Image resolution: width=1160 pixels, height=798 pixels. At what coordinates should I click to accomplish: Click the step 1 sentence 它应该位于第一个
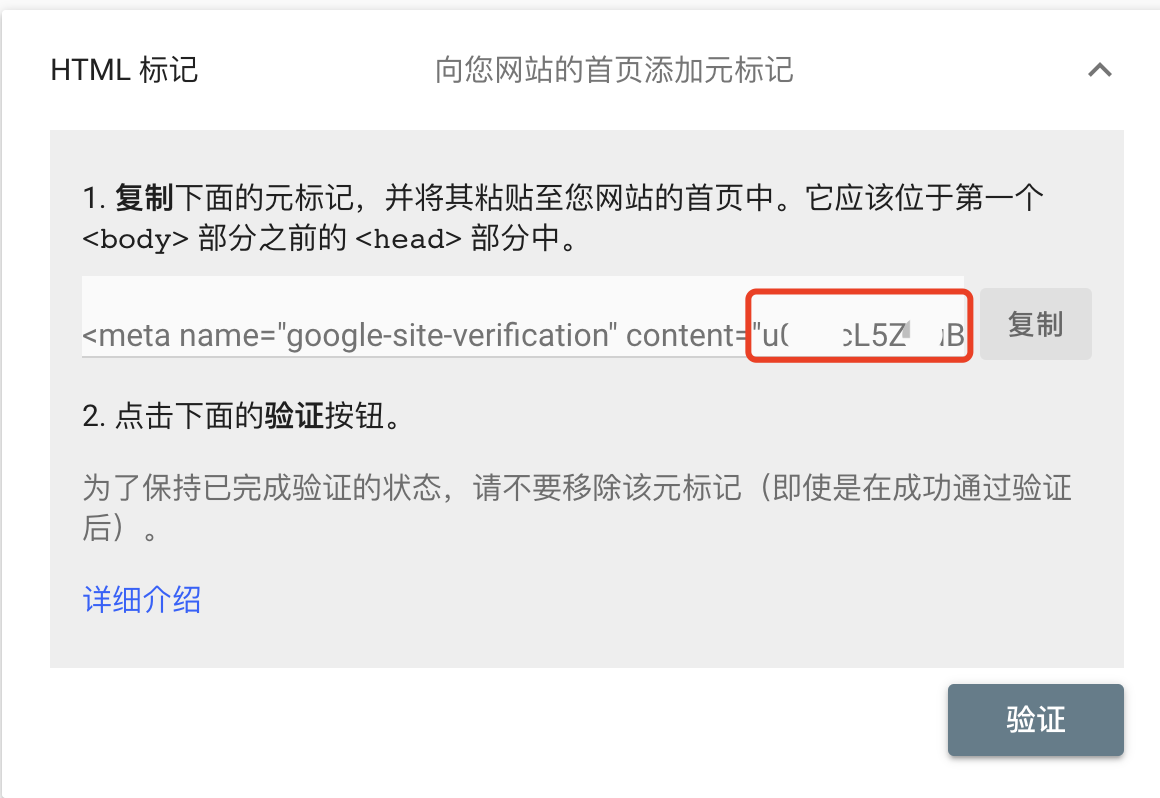click(x=925, y=197)
